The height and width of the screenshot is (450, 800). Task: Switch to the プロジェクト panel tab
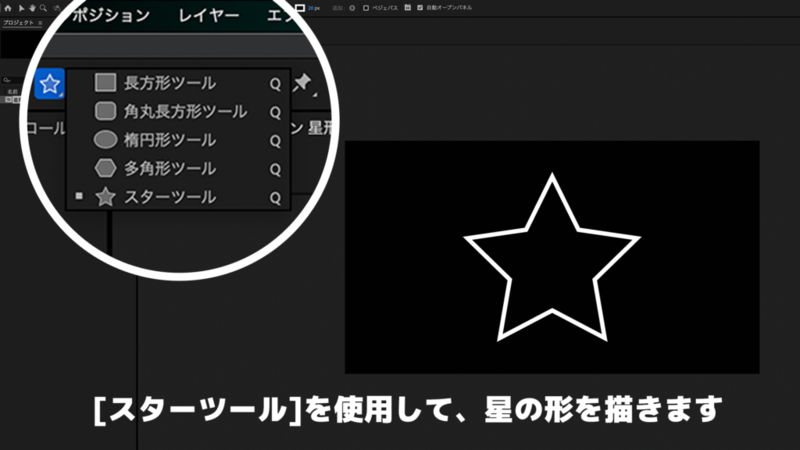click(x=18, y=22)
